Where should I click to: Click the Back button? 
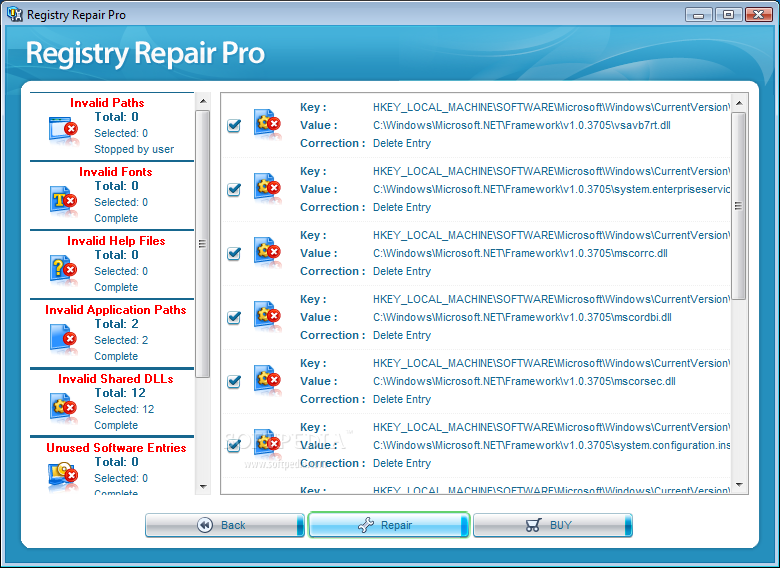[224, 525]
